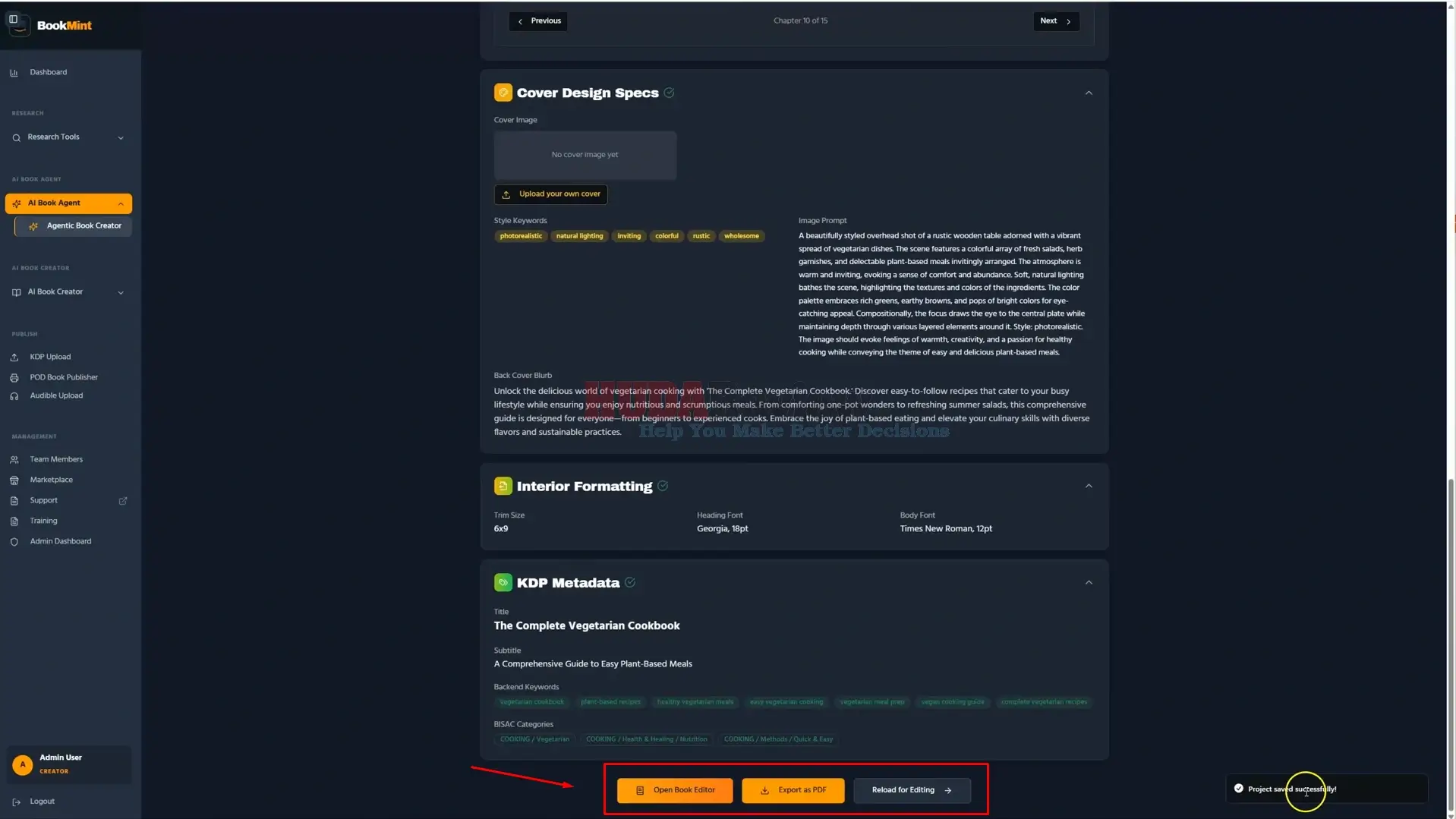
Task: Click the KDP Metadata tag icon
Action: tap(503, 582)
